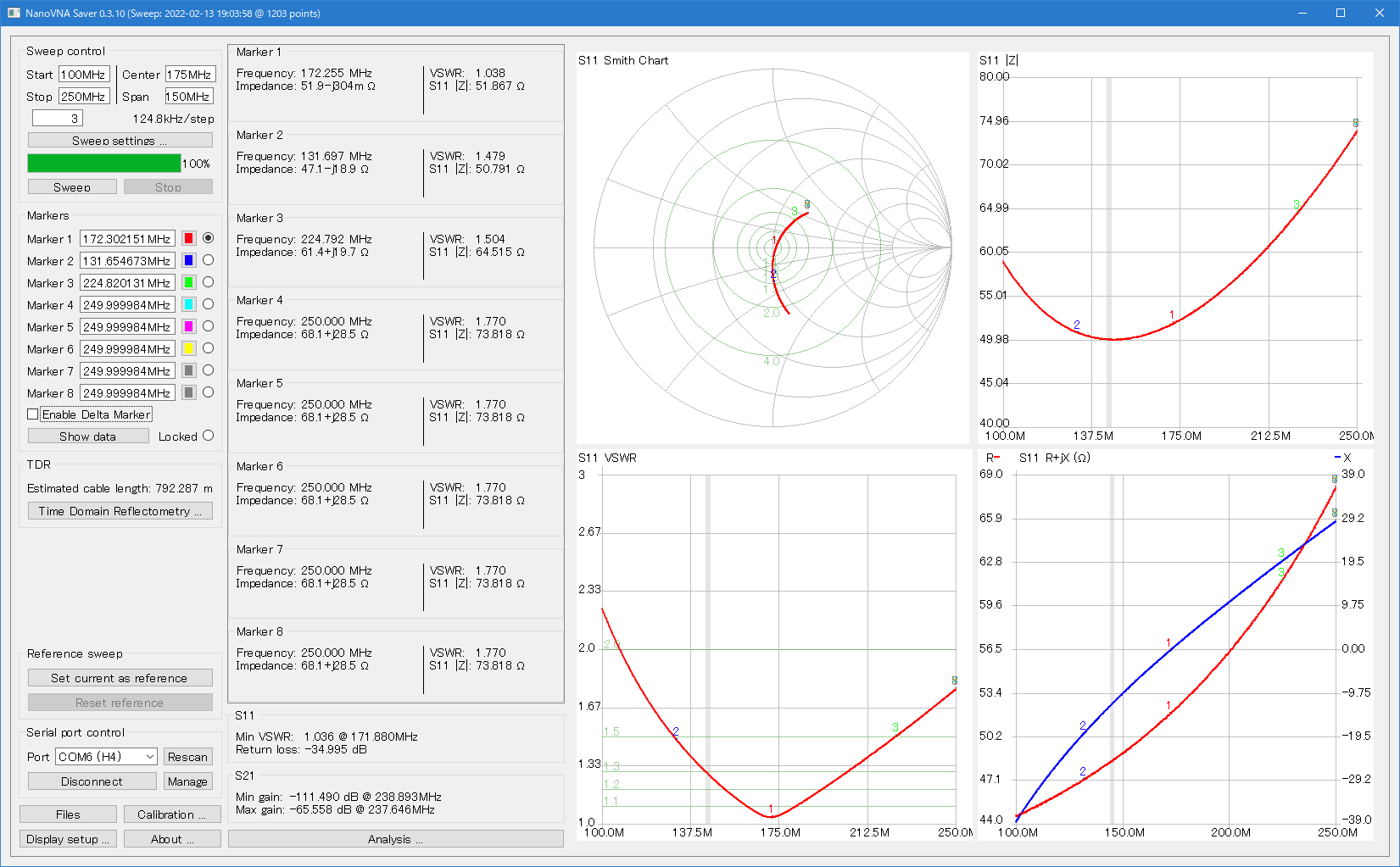Viewport: 1400px width, 867px height.
Task: Edit the Center frequency field
Action: pos(190,75)
